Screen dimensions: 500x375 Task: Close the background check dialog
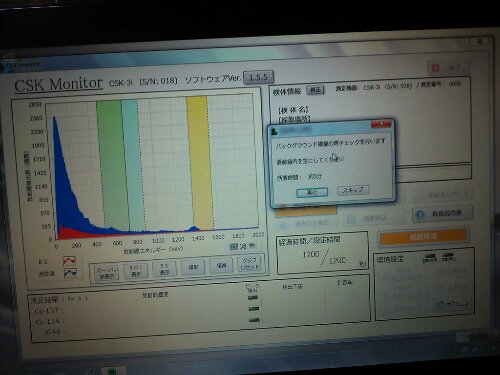[381, 124]
